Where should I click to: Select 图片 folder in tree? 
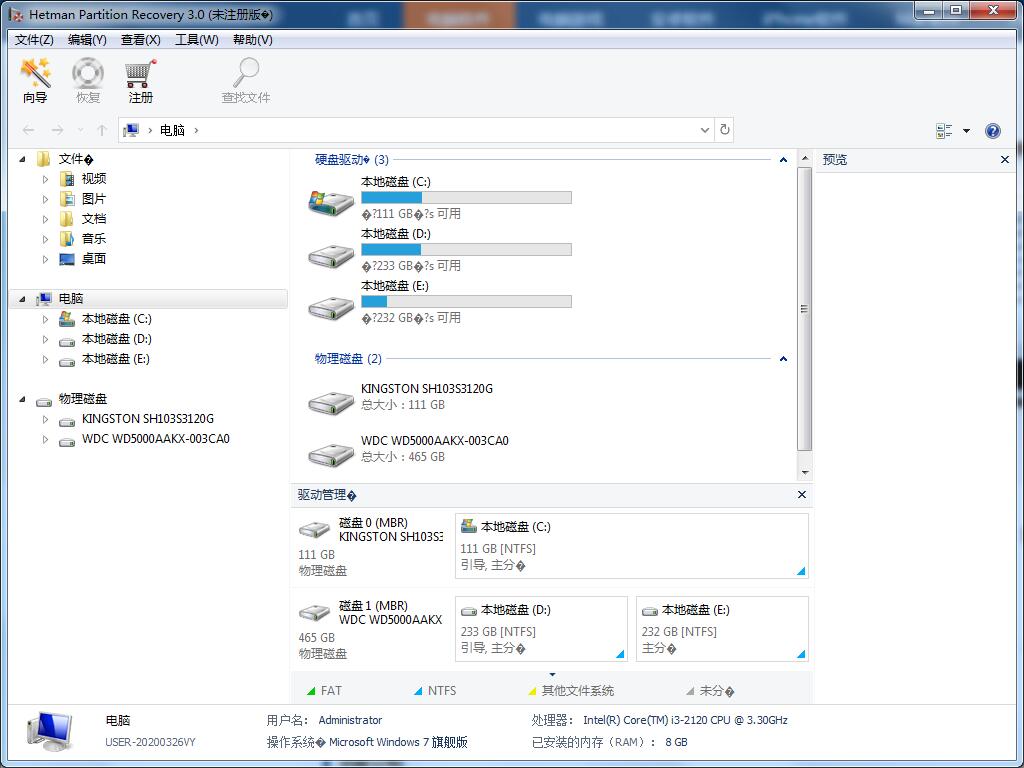[94, 199]
